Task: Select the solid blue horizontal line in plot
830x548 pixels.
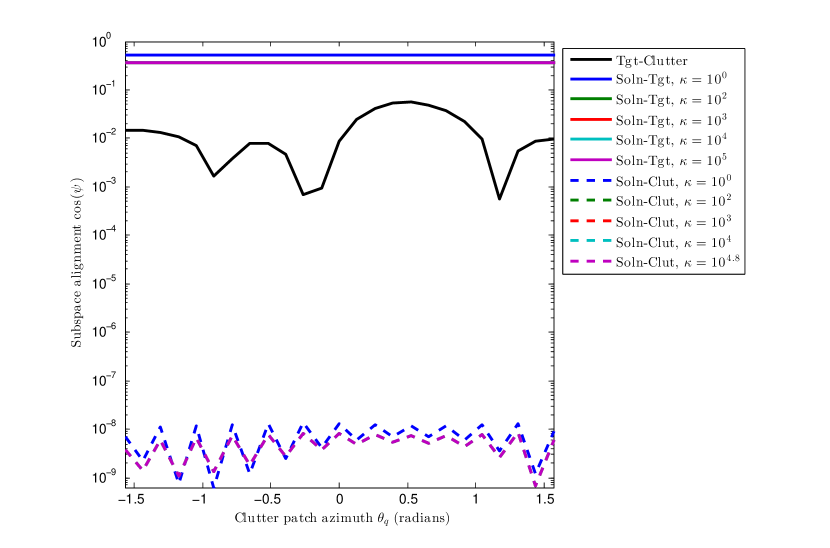Action: pyautogui.click(x=340, y=55)
